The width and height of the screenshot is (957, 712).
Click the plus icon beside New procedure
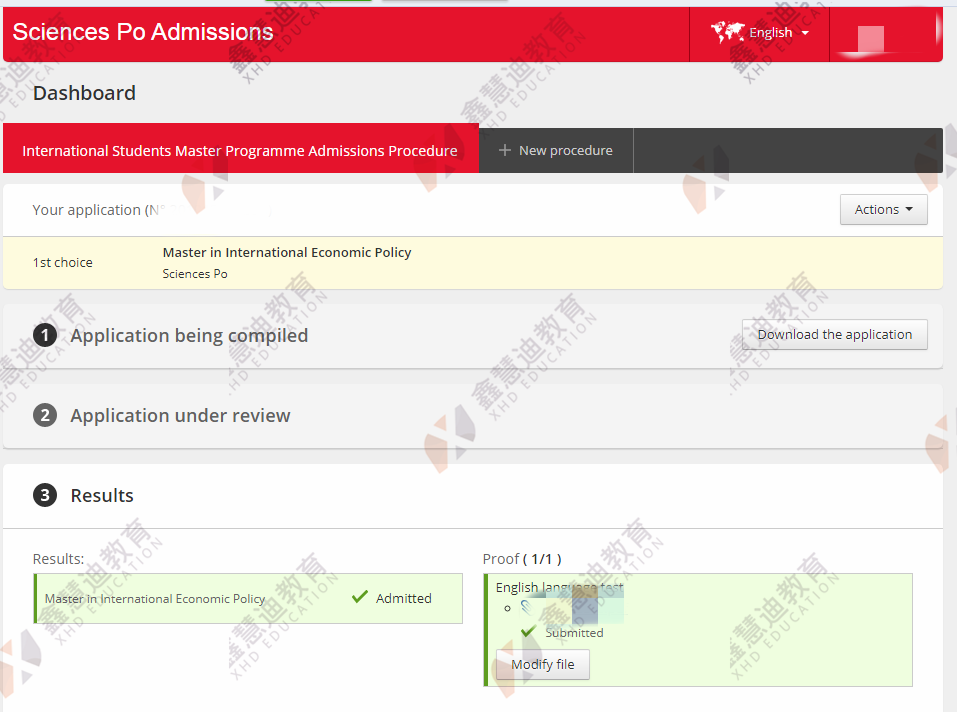coord(505,150)
